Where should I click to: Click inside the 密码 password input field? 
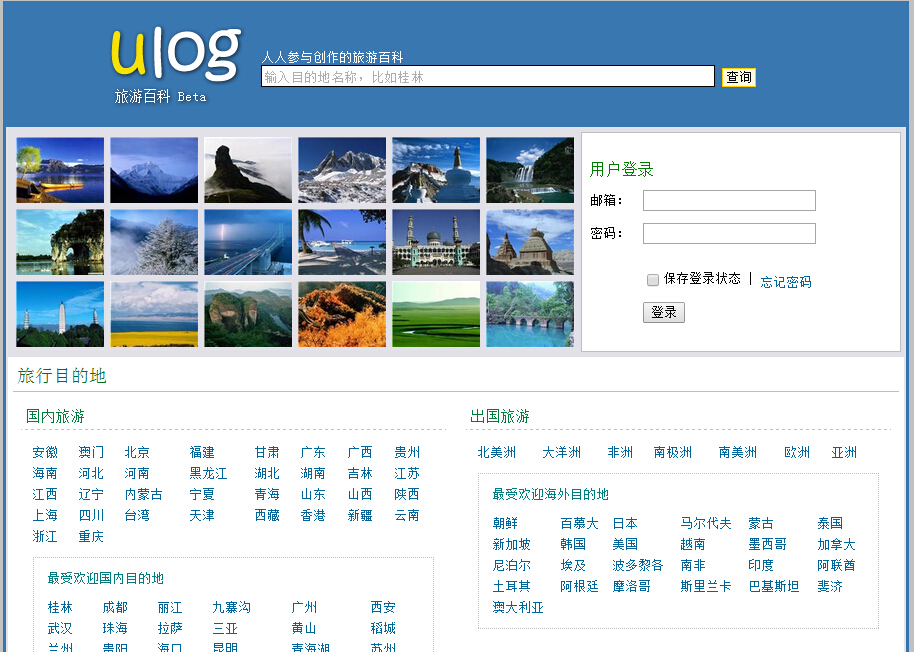pos(729,233)
